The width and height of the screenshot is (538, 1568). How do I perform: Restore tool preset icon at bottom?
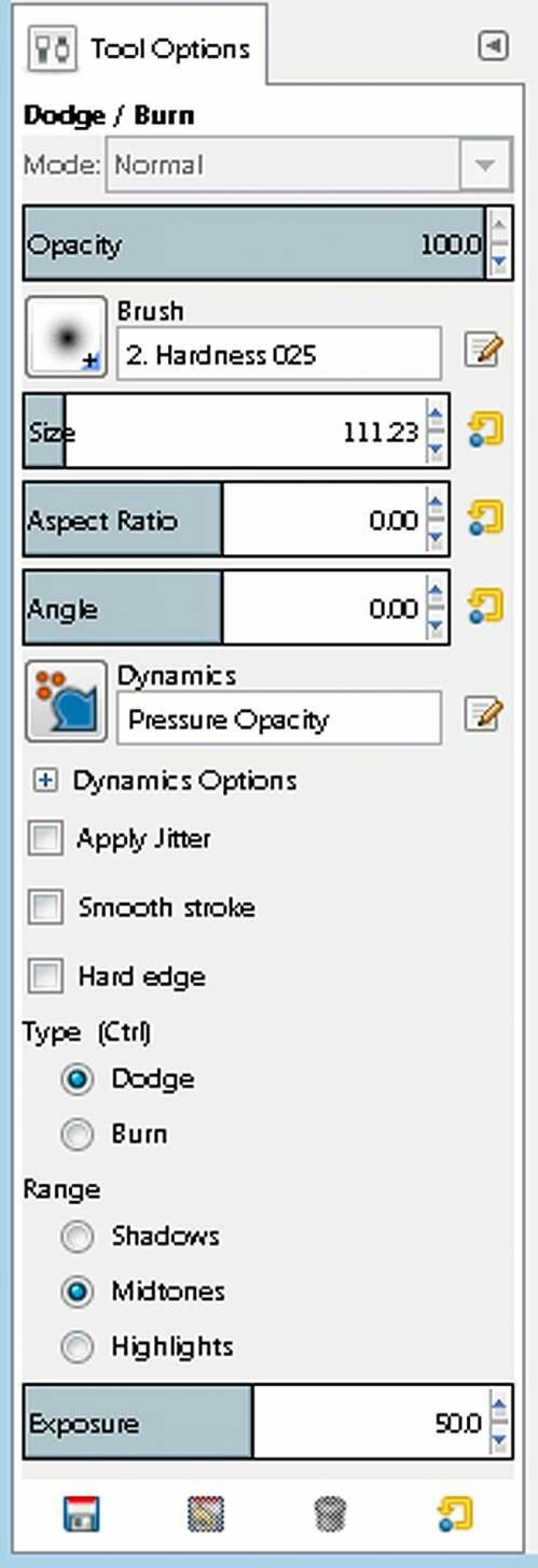[x=207, y=1514]
